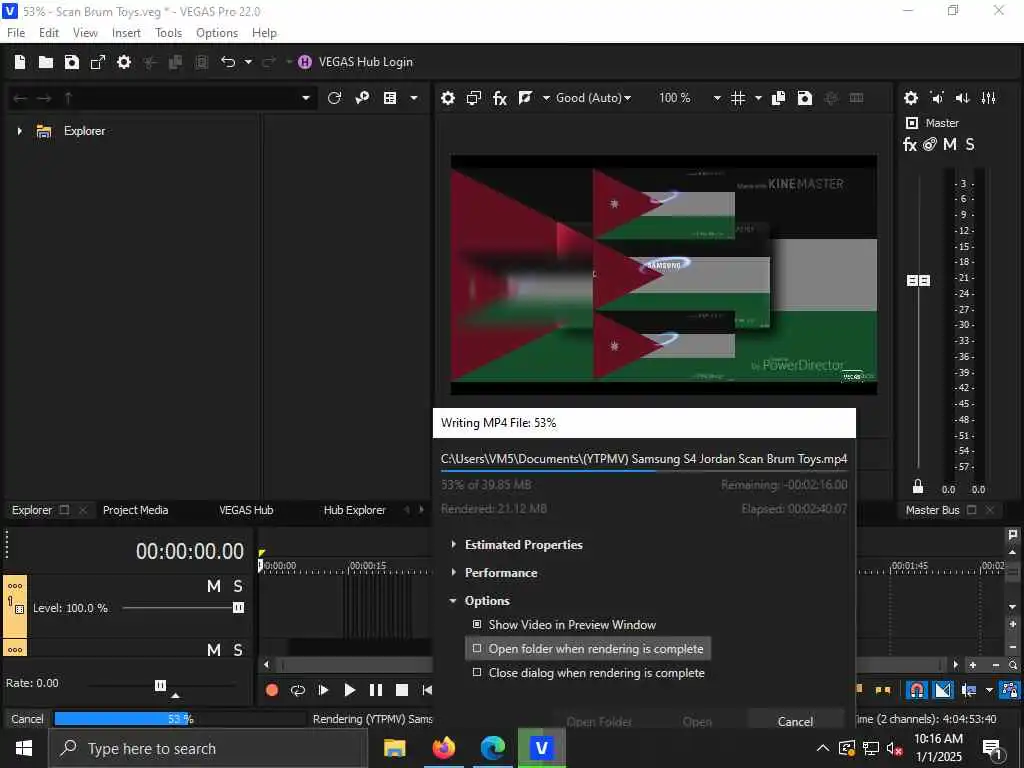Open the Edit menu
The width and height of the screenshot is (1024, 768).
(49, 33)
